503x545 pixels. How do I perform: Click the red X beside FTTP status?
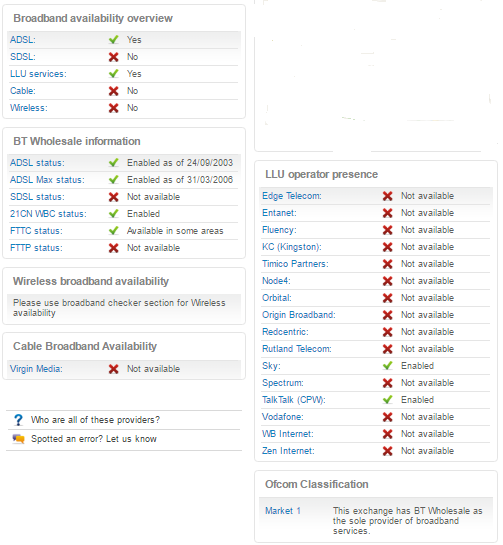tap(113, 248)
